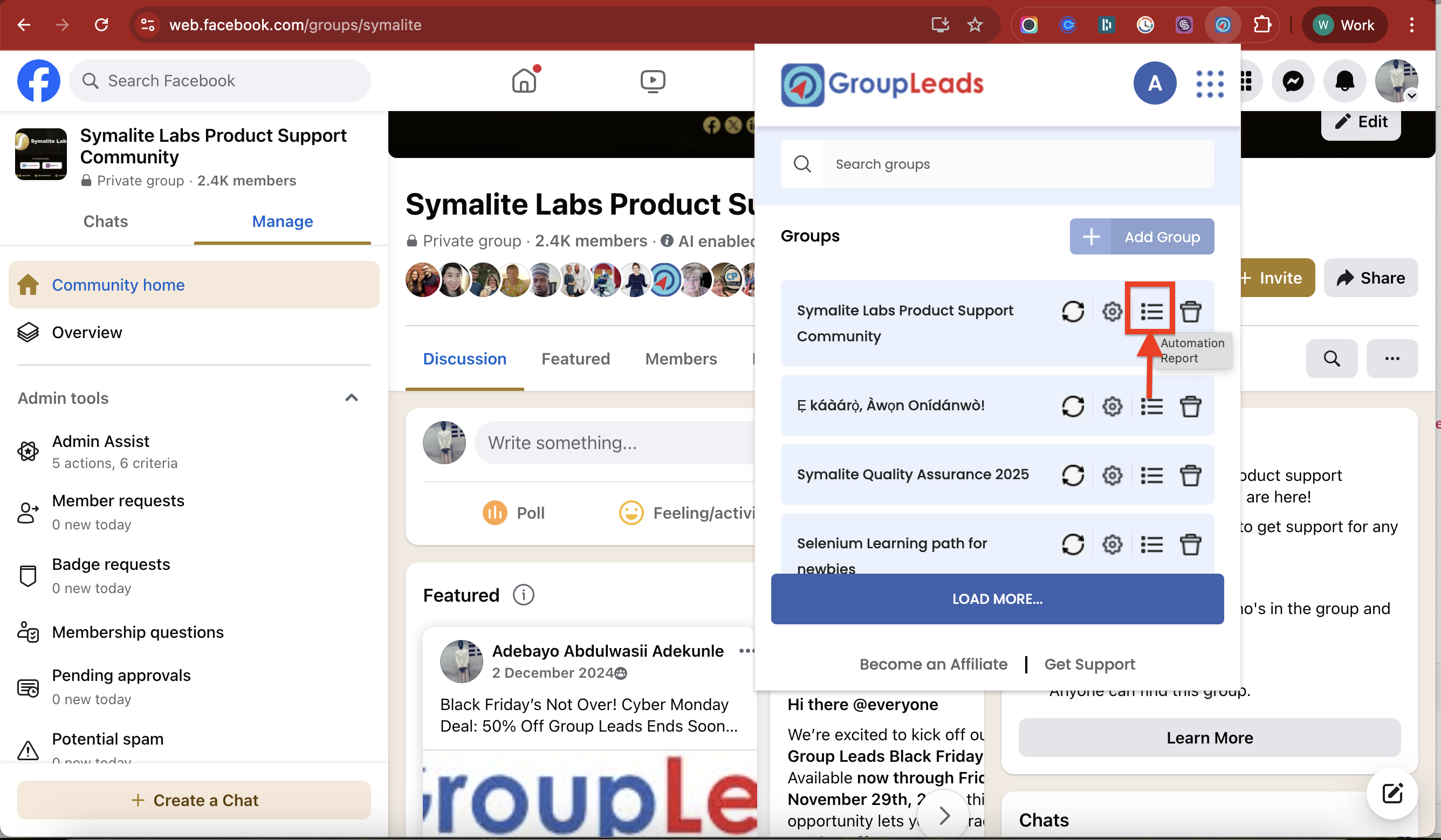Screen dimensions: 1441x840
Task: Click the Edit cover button
Action: coord(1361,121)
